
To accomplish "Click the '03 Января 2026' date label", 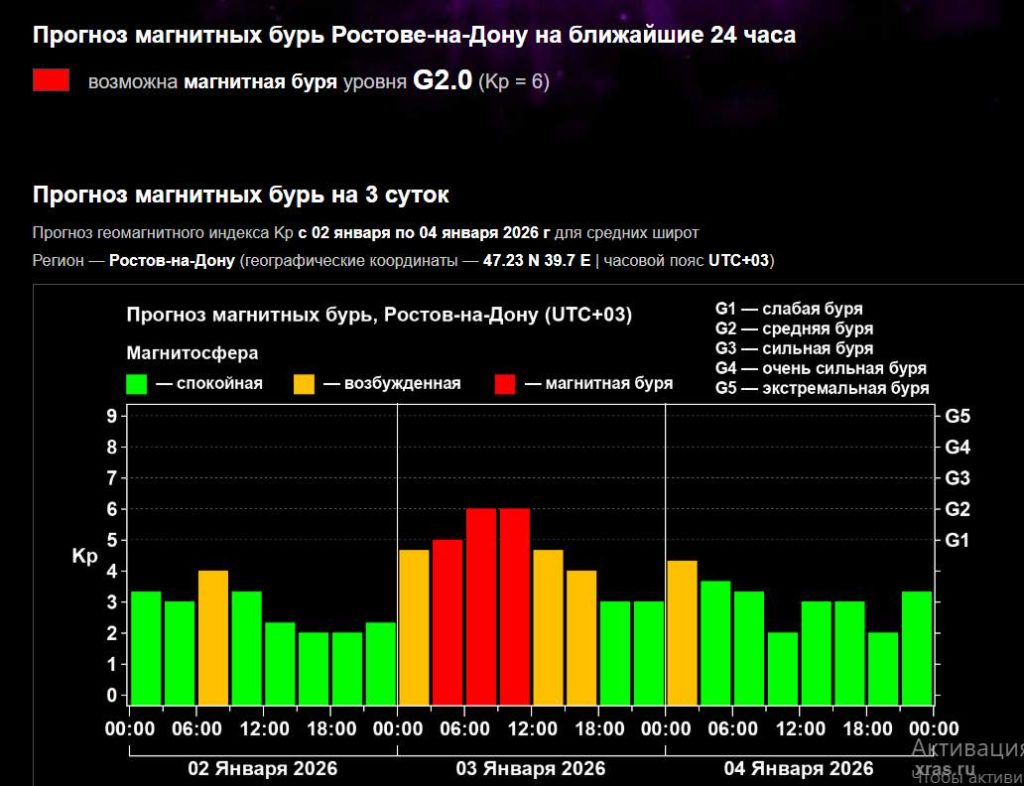I will coord(531,769).
